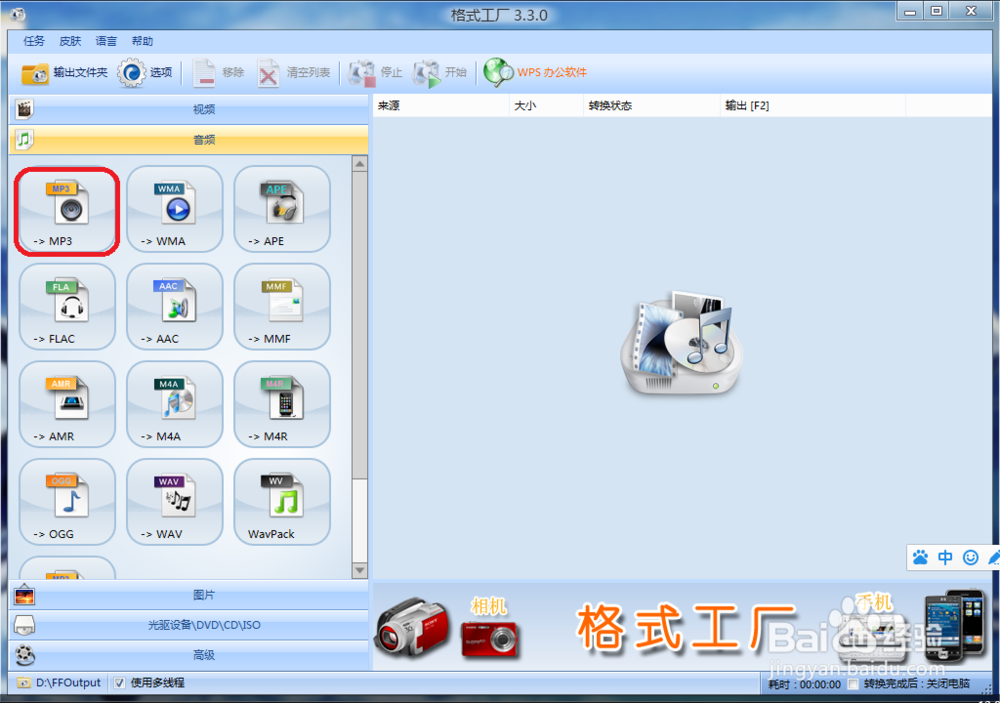
Task: Select the -> FLAC format icon
Action: 68,307
